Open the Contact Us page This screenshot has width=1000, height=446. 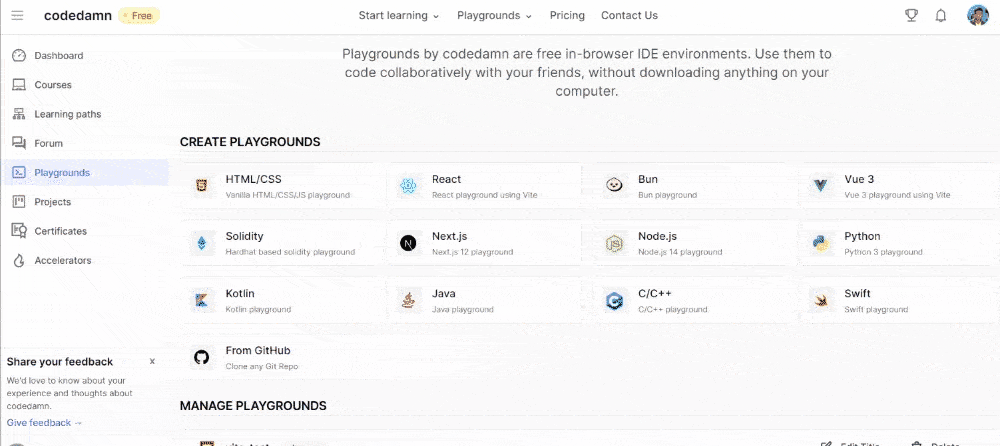tap(629, 15)
